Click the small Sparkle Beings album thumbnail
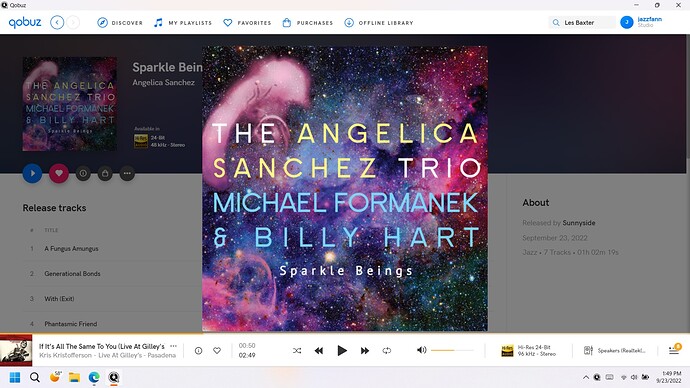 70,104
